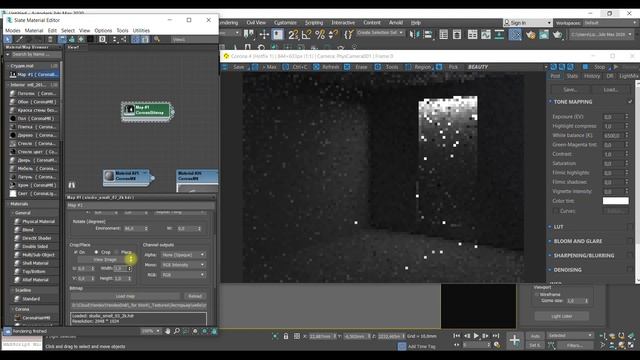The width and height of the screenshot is (640, 360).
Task: Delete selected node with Slate trash icon
Action: 50,40
